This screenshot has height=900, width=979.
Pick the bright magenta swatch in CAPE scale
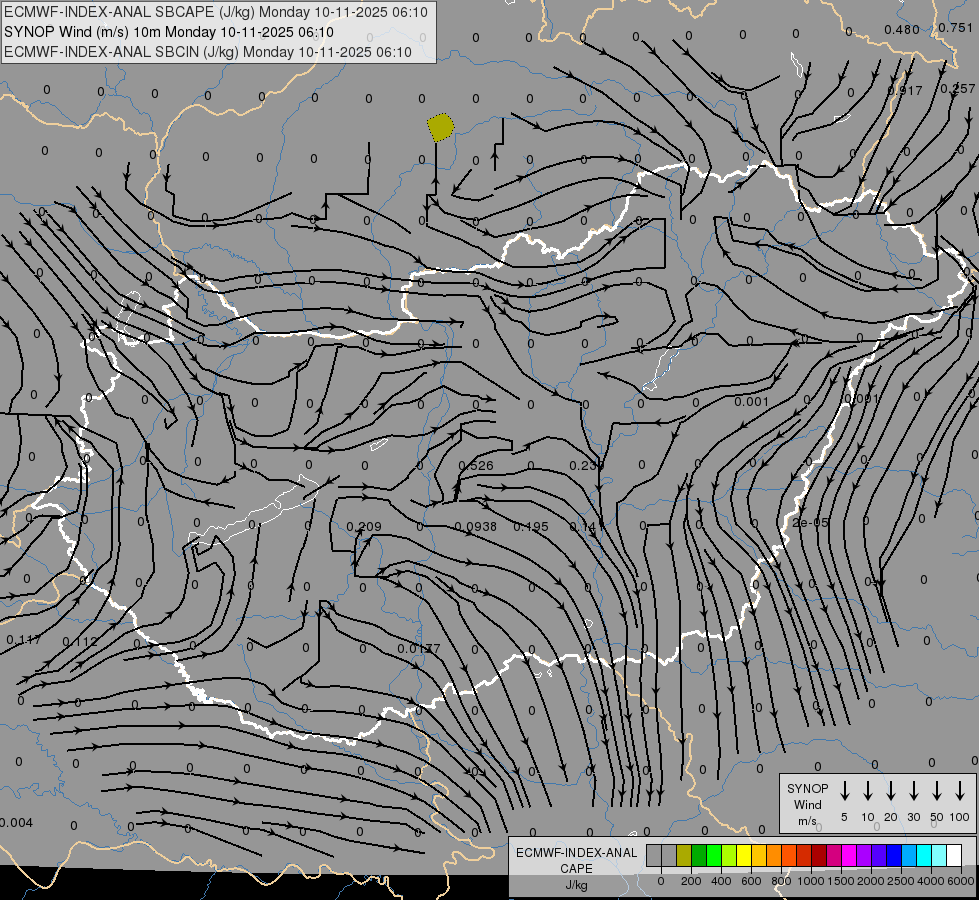click(x=849, y=856)
